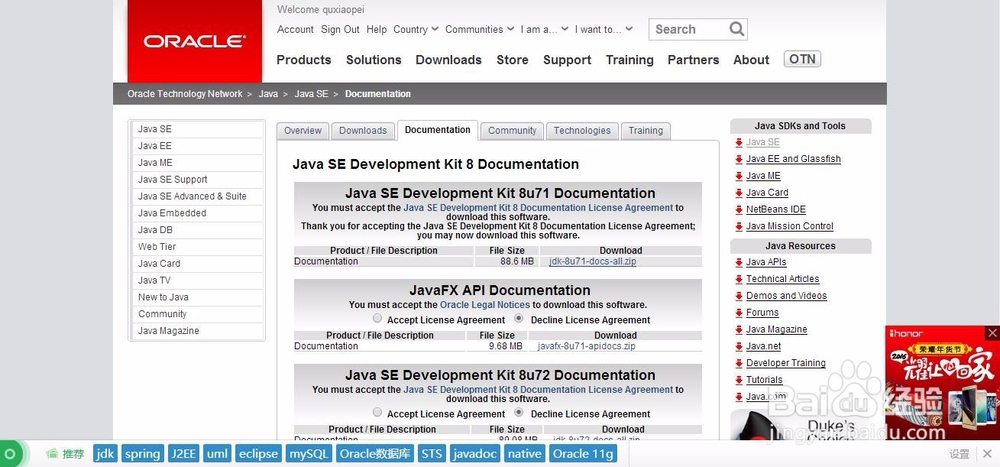Expand the 'I am a...' dropdown
The image size is (1000, 467).
[x=544, y=29]
